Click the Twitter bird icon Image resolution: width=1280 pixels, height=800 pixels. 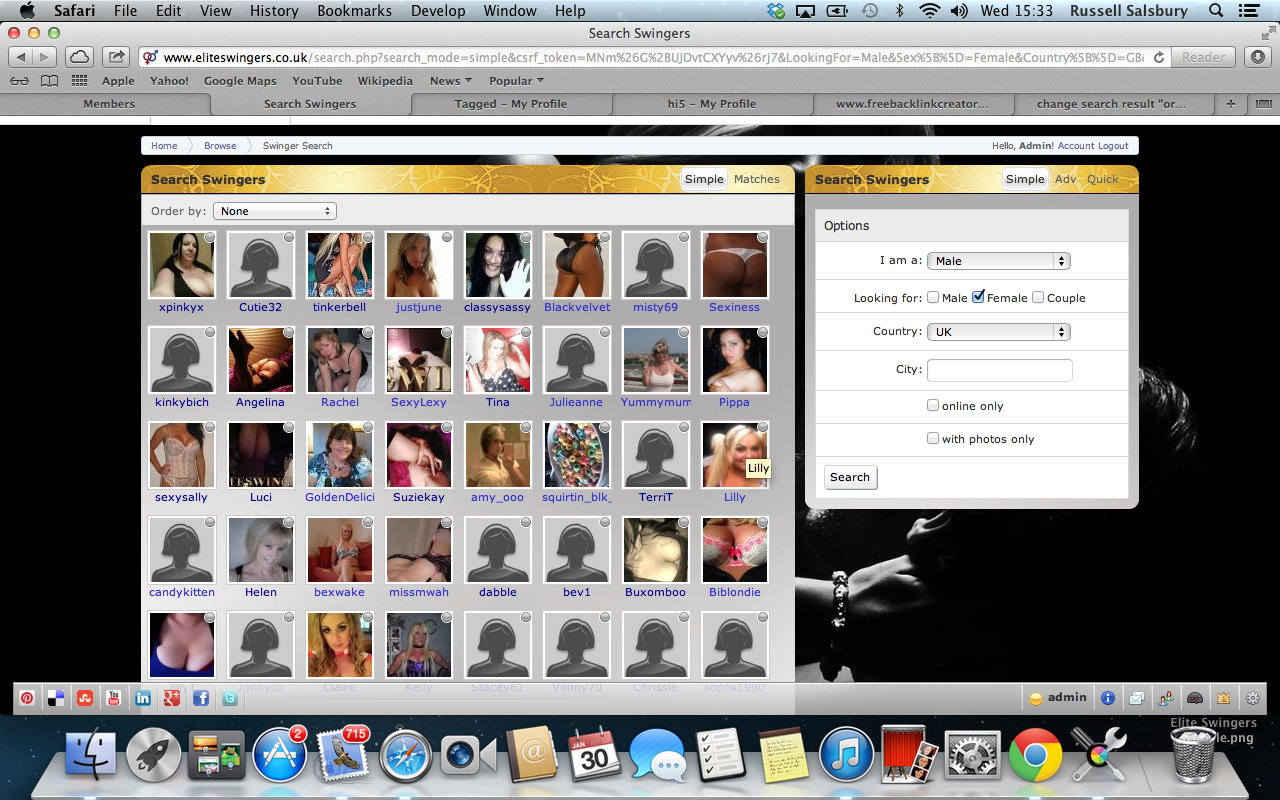[x=230, y=698]
